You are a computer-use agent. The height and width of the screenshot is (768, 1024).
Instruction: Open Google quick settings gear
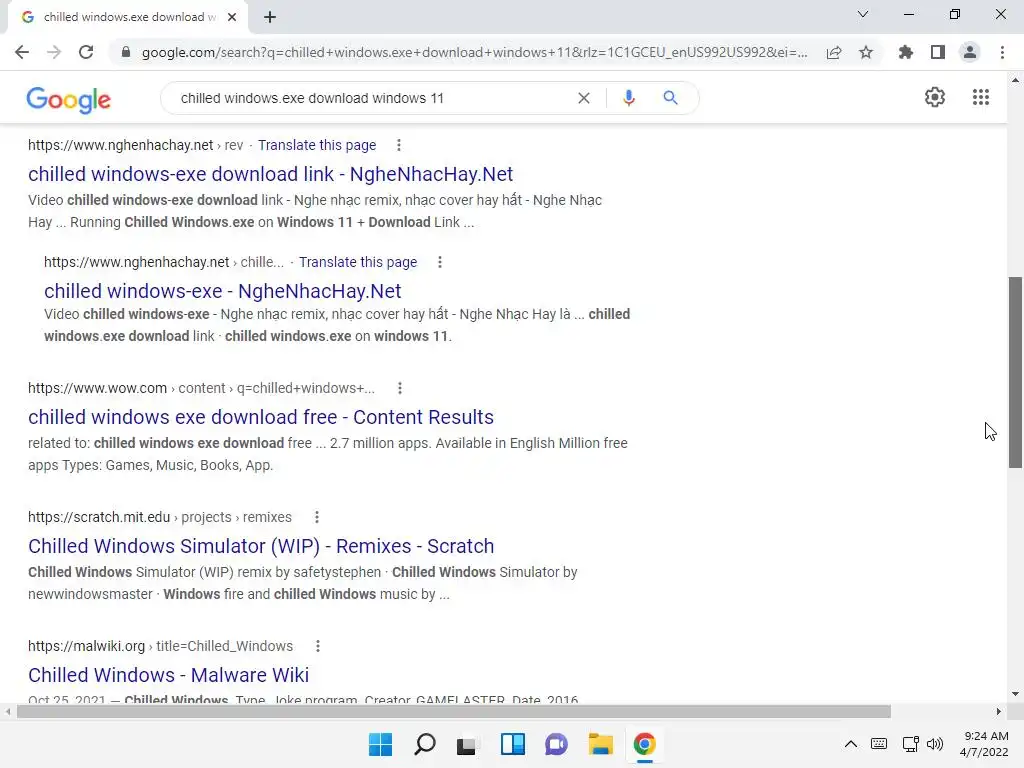pos(935,97)
